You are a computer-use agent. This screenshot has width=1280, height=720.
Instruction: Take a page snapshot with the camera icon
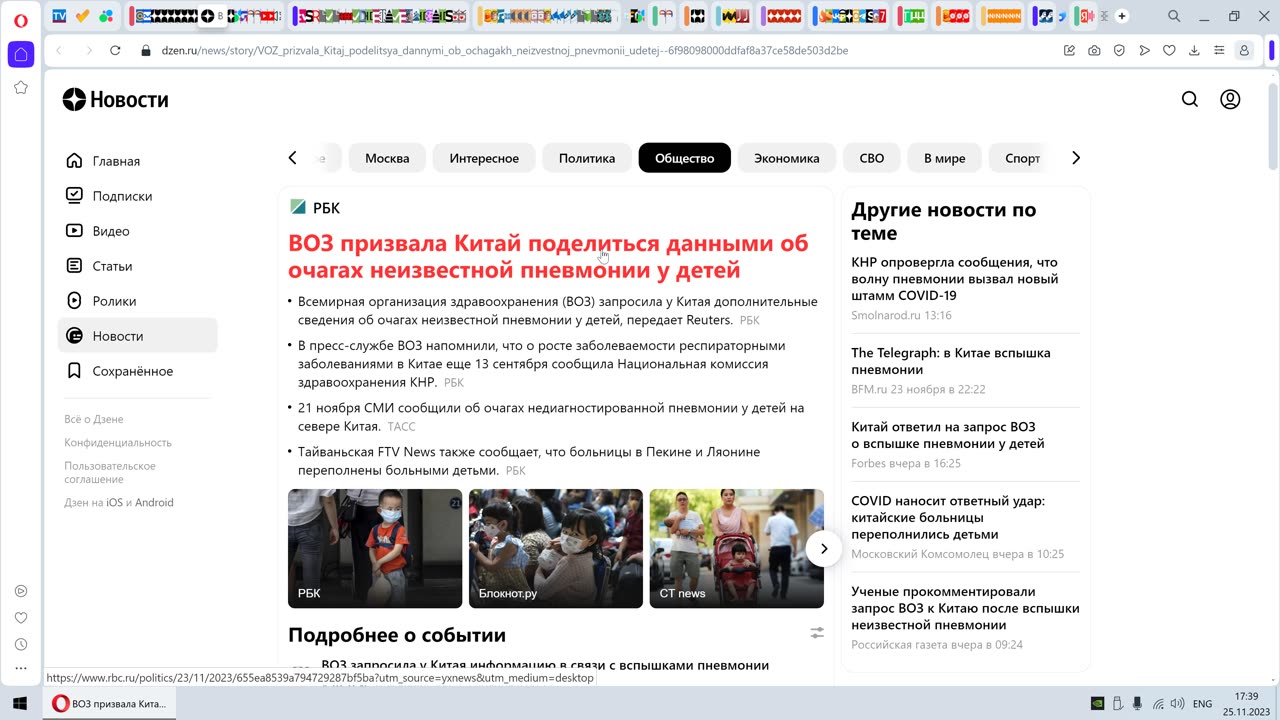[1094, 50]
